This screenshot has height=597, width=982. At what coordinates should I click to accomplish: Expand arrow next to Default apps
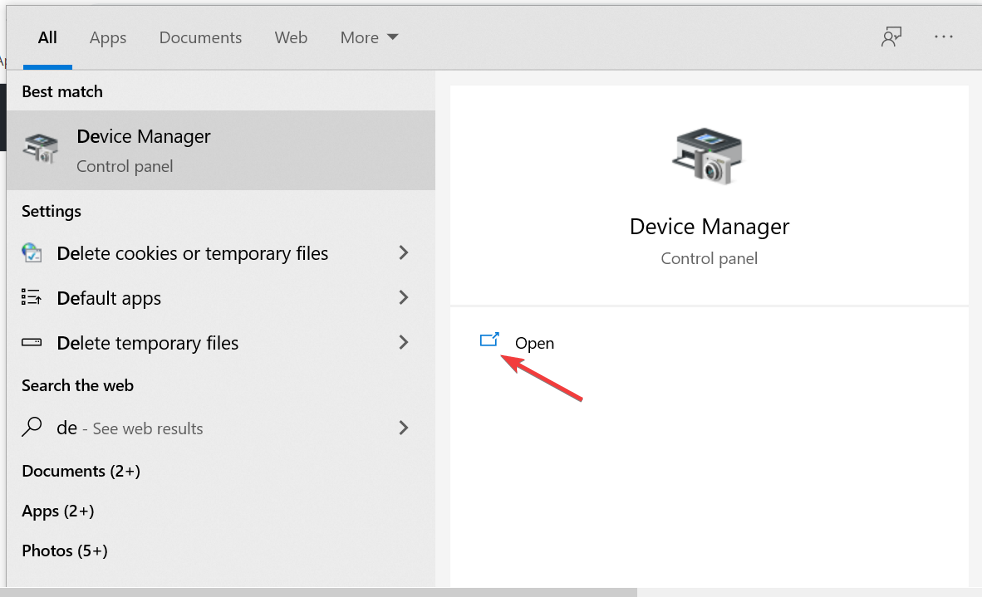point(404,298)
